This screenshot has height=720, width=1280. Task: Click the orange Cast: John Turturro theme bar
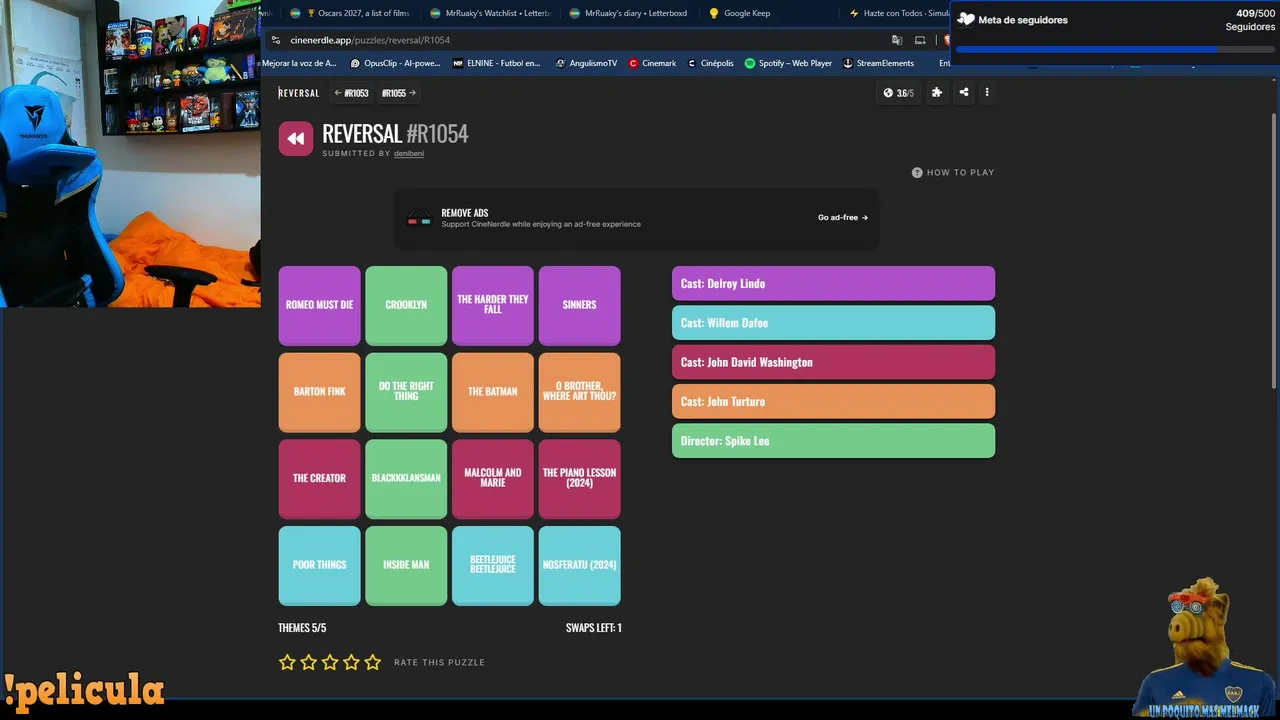pyautogui.click(x=833, y=402)
